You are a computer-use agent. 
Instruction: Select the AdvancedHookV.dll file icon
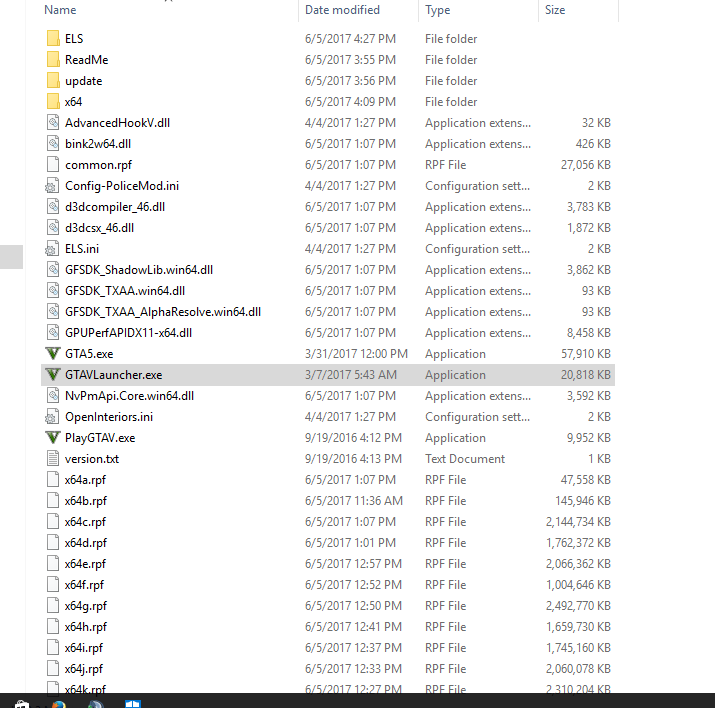click(x=53, y=123)
